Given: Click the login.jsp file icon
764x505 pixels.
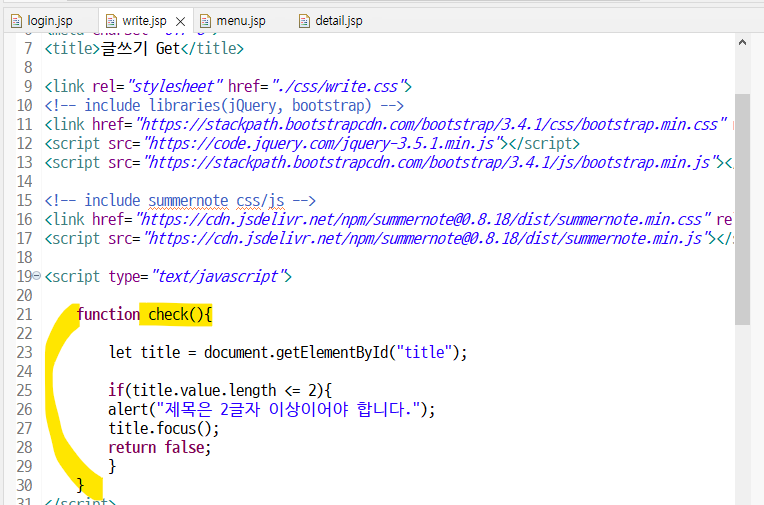Looking at the screenshot, I should [17, 21].
